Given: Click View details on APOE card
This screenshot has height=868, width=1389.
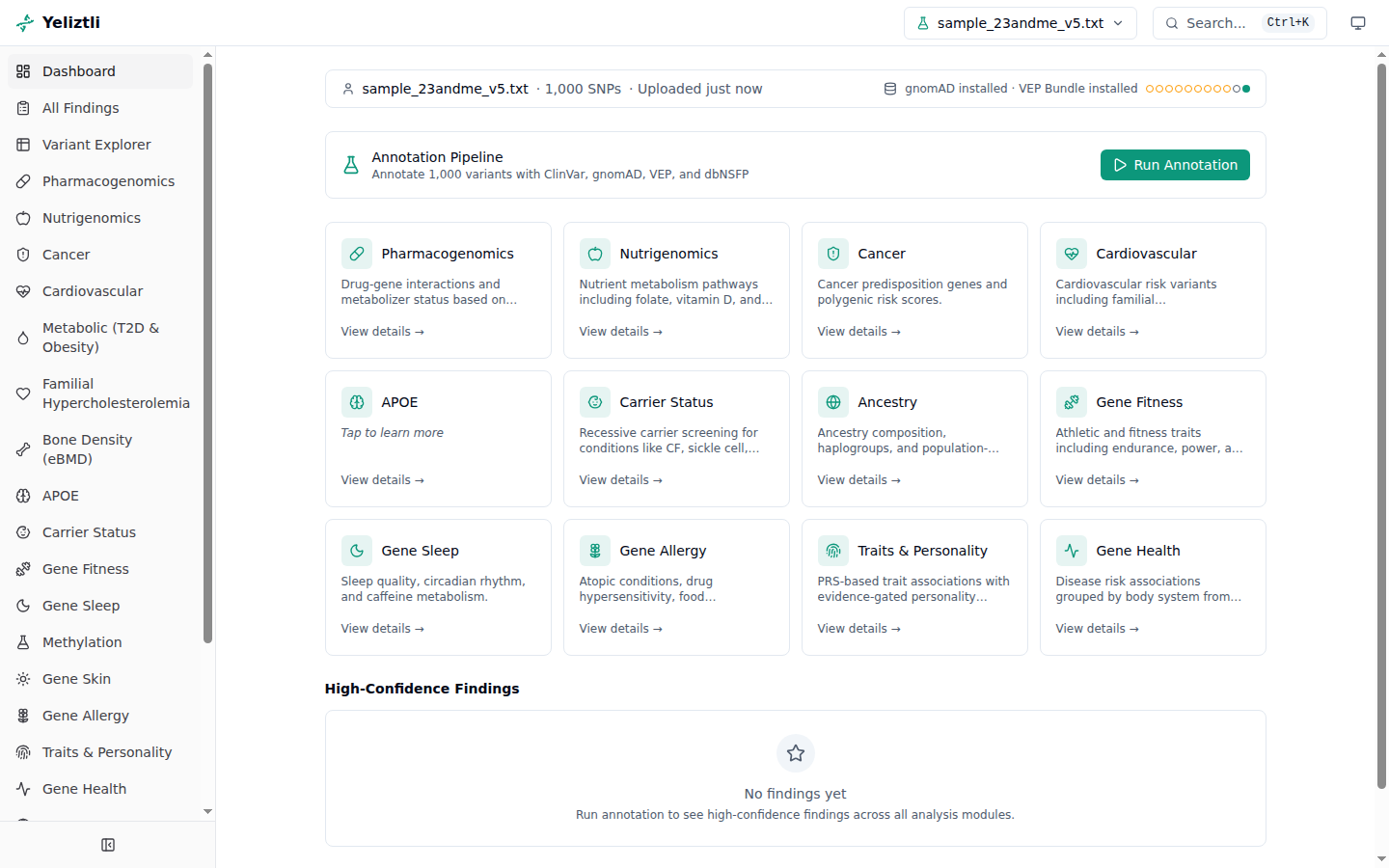Looking at the screenshot, I should (383, 480).
